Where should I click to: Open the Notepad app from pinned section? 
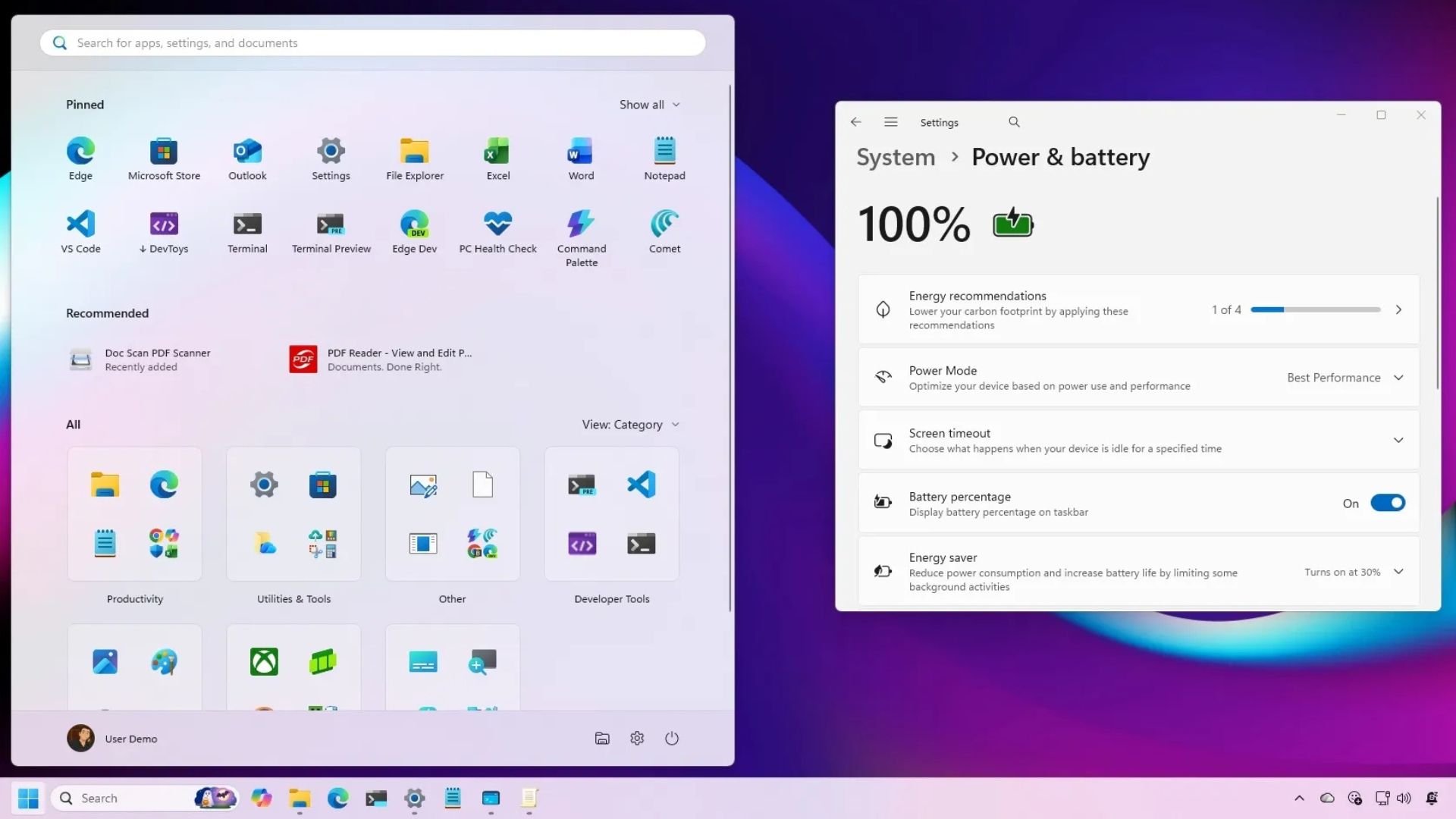click(664, 158)
